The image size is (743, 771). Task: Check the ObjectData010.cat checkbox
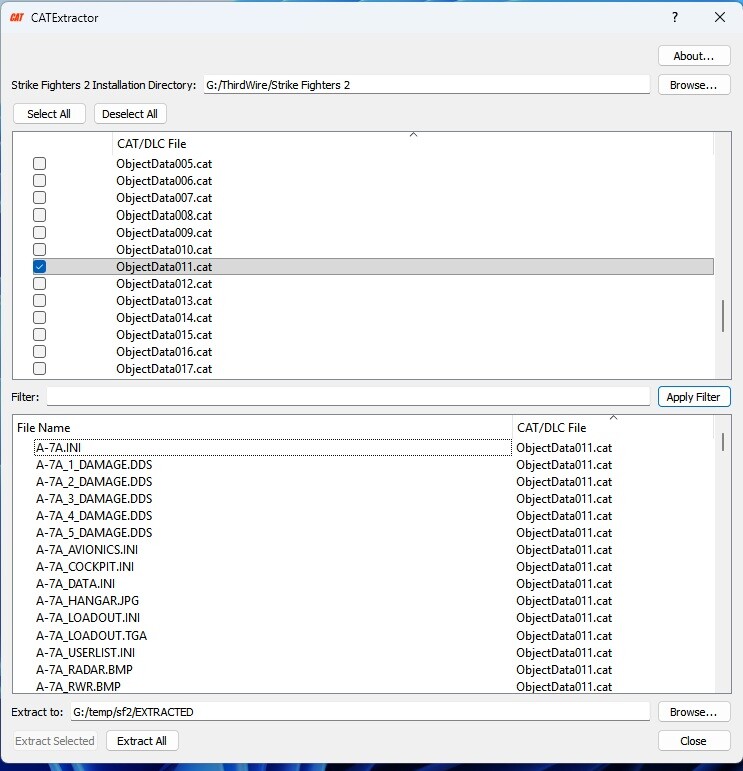[x=39, y=249]
